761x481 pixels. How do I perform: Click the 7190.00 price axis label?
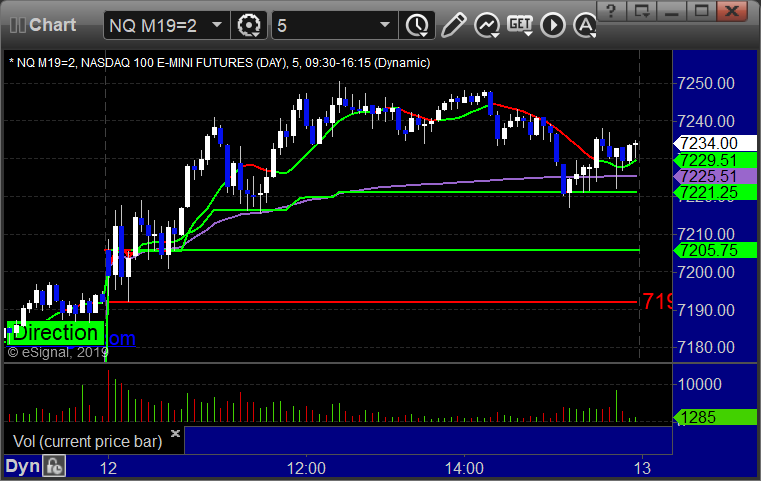tap(706, 310)
